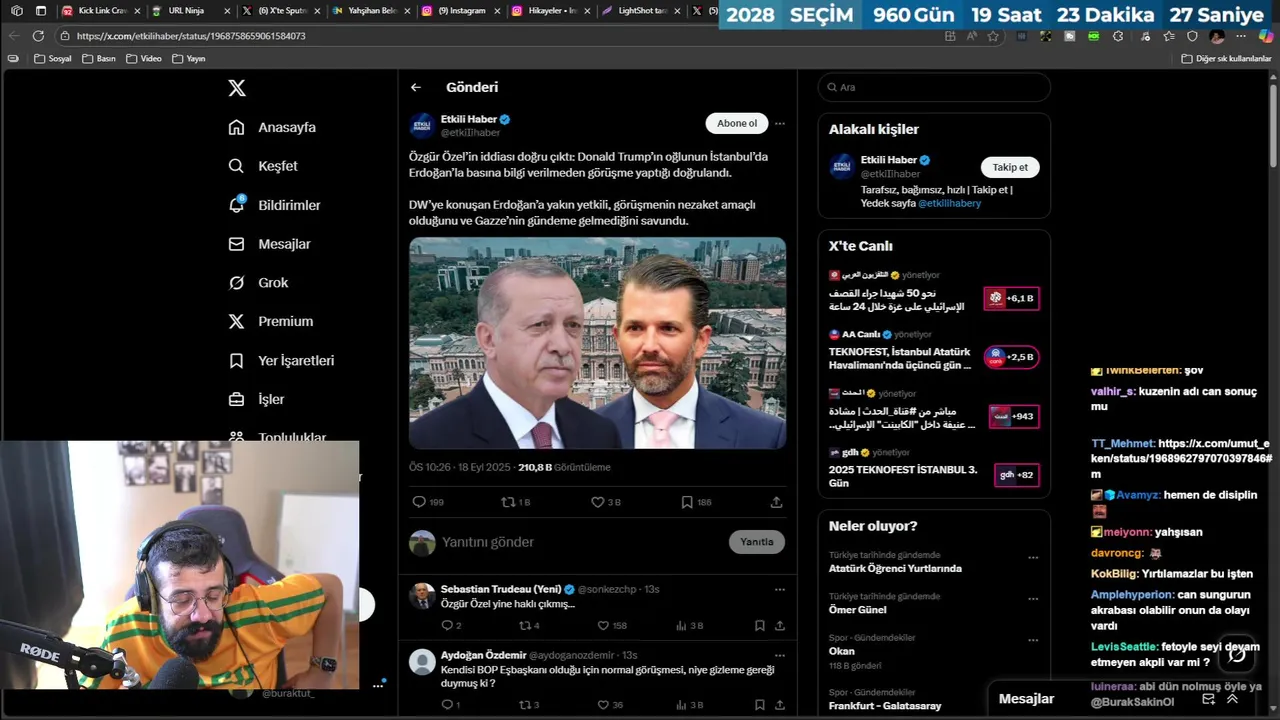Open the browser shield essentials icon

point(1192,36)
